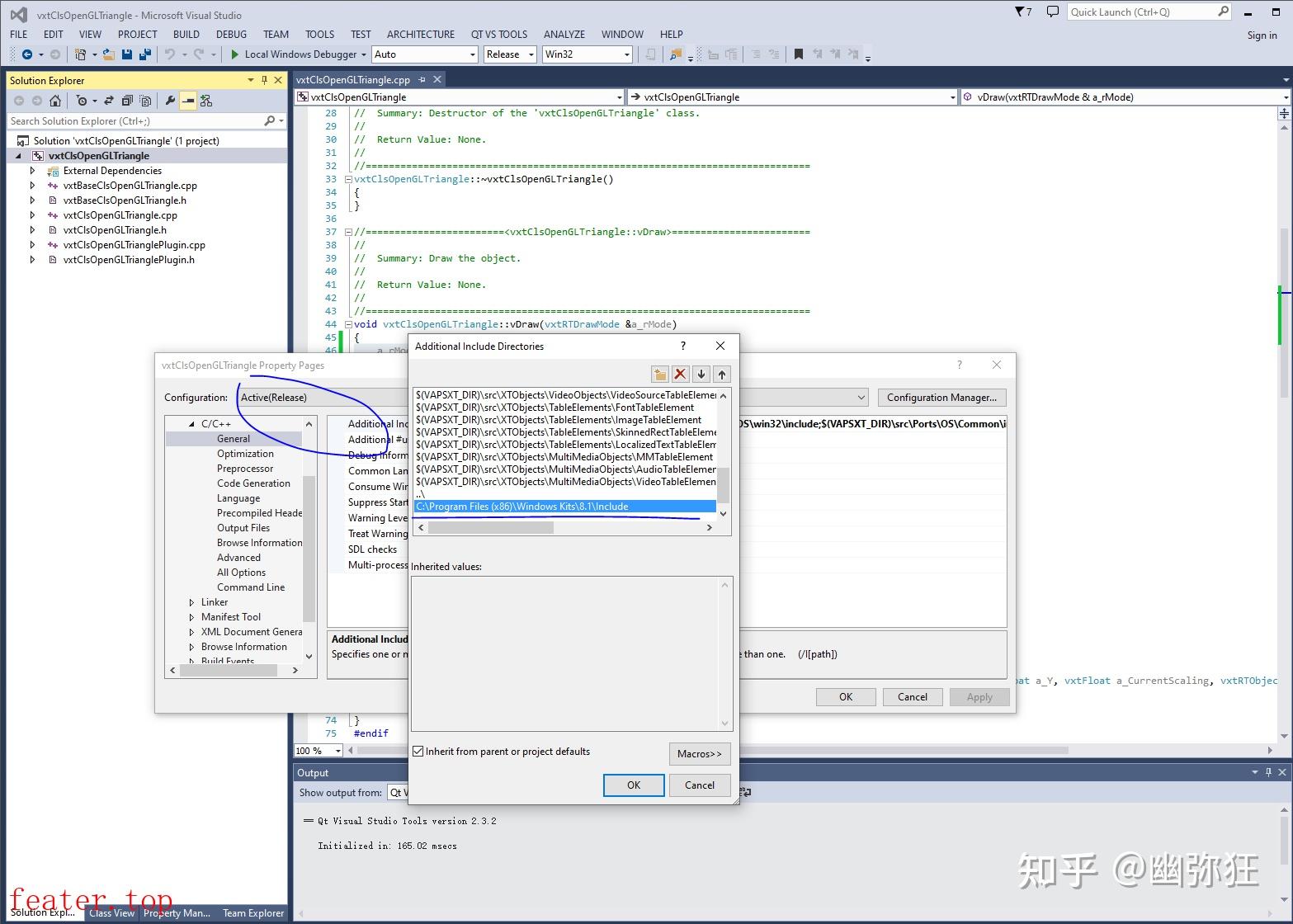
Task: Add a new line in Additional Include Directories
Action: [x=659, y=374]
